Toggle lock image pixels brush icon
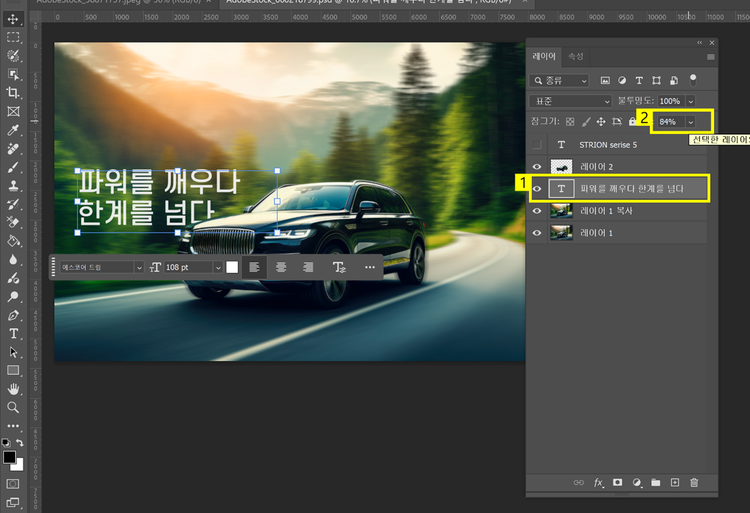 pos(585,122)
